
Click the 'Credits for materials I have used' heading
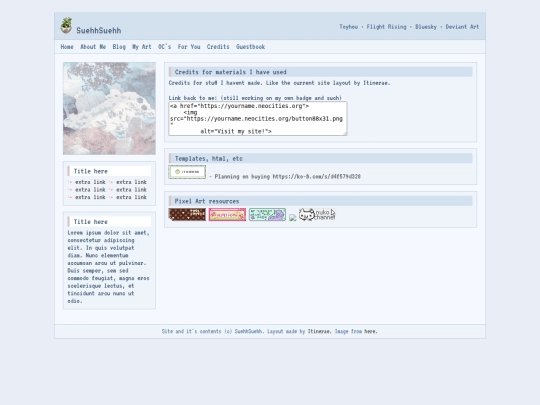(230, 72)
